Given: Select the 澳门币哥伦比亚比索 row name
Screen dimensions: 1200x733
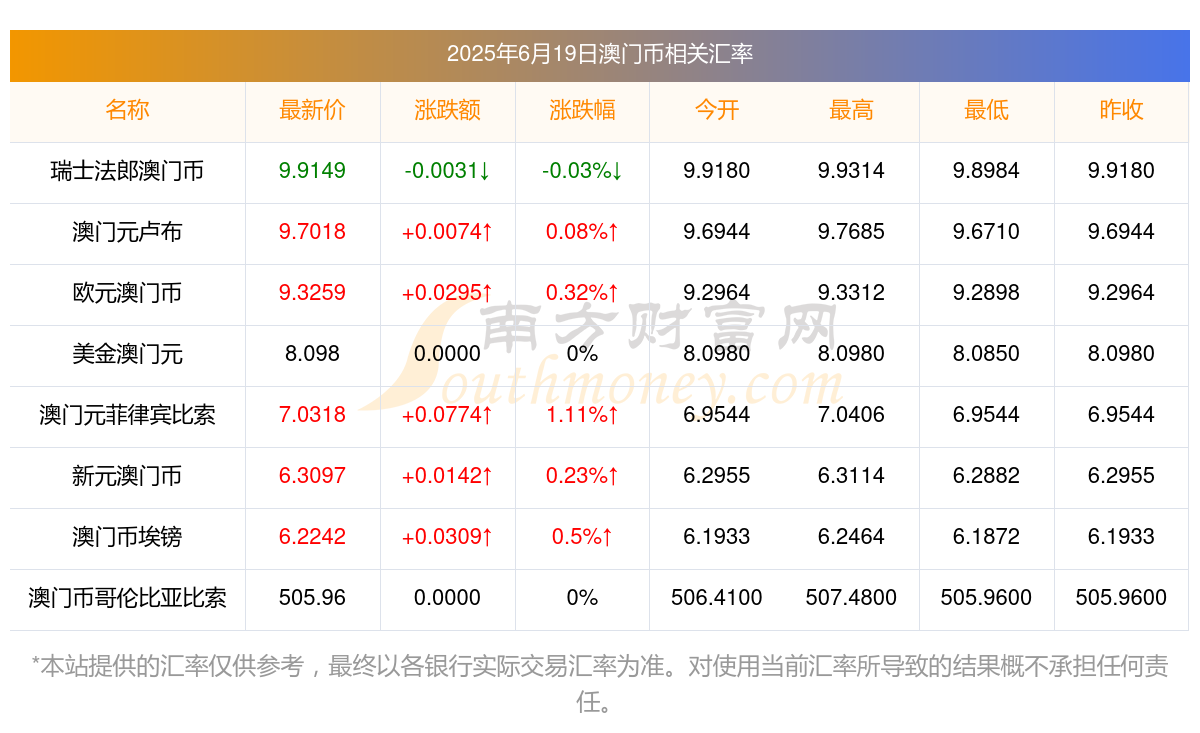Looking at the screenshot, I should [127, 598].
